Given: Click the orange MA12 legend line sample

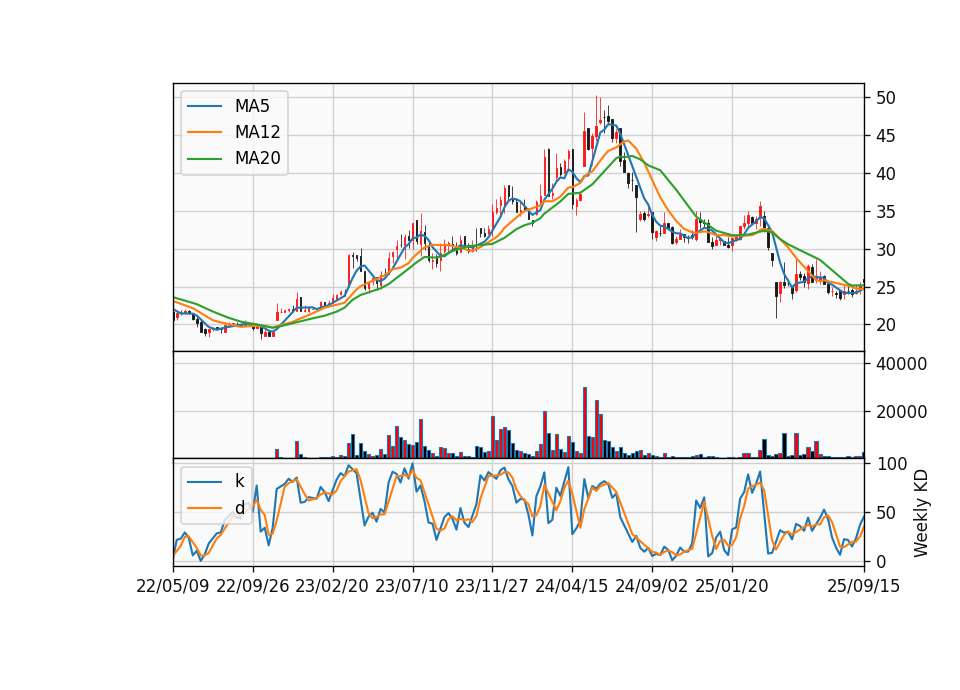Looking at the screenshot, I should [204, 132].
